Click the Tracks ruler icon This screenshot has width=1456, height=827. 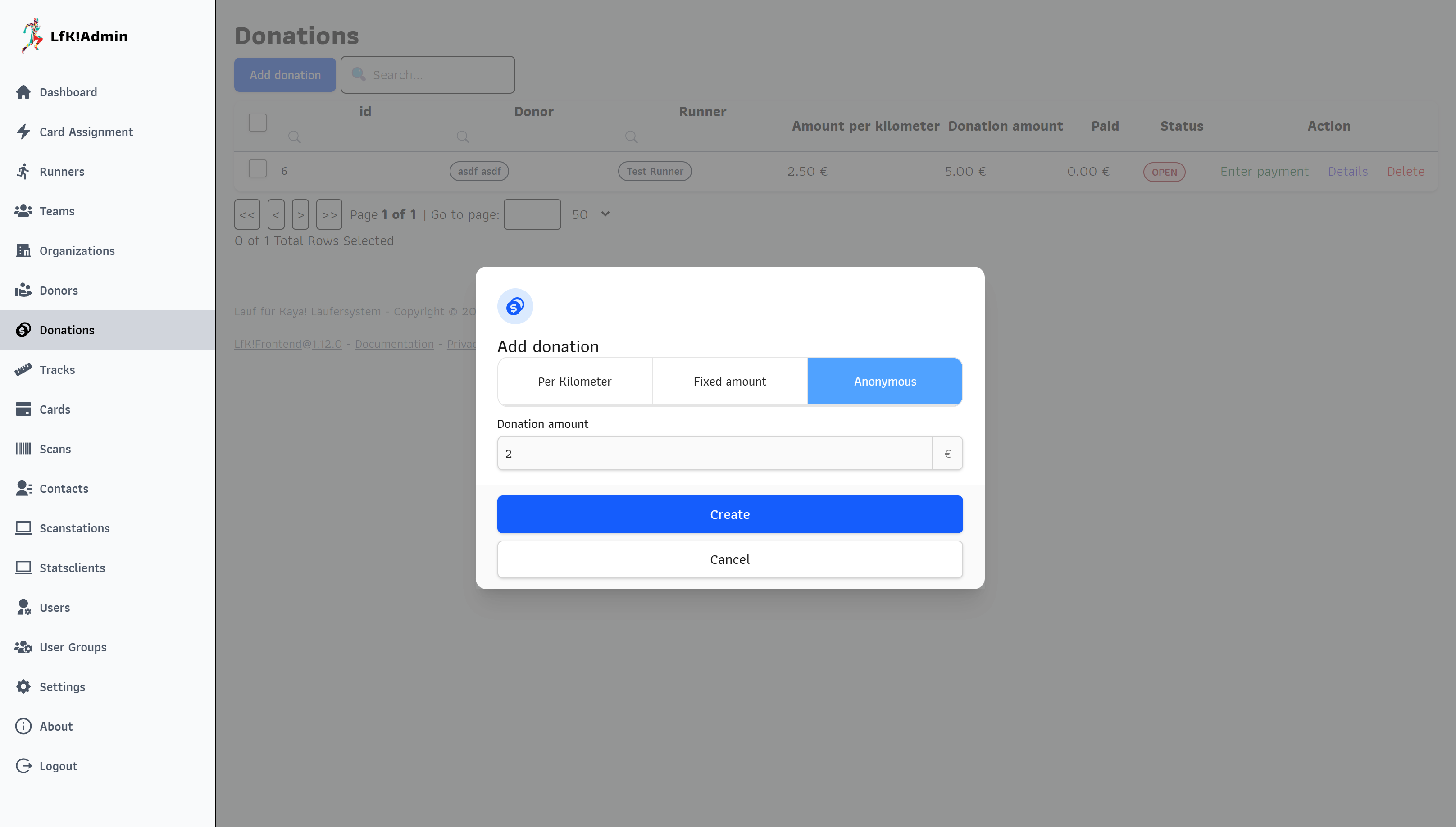[23, 370]
